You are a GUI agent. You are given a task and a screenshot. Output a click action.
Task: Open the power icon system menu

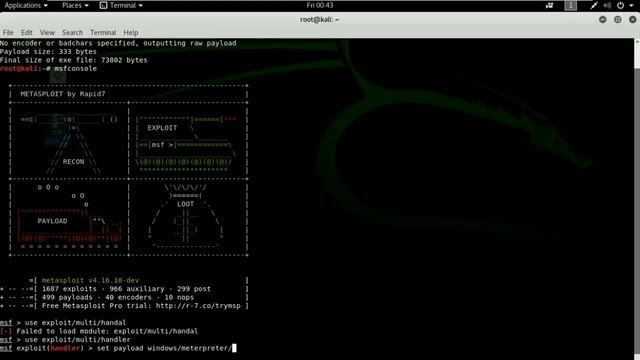(x=620, y=5)
